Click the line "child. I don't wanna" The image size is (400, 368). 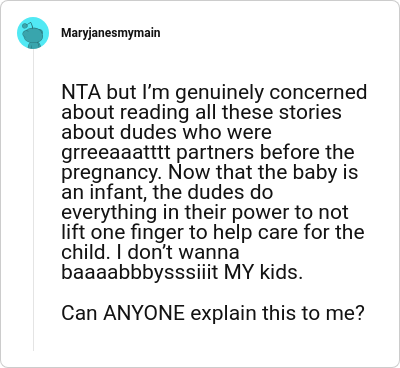pos(150,252)
